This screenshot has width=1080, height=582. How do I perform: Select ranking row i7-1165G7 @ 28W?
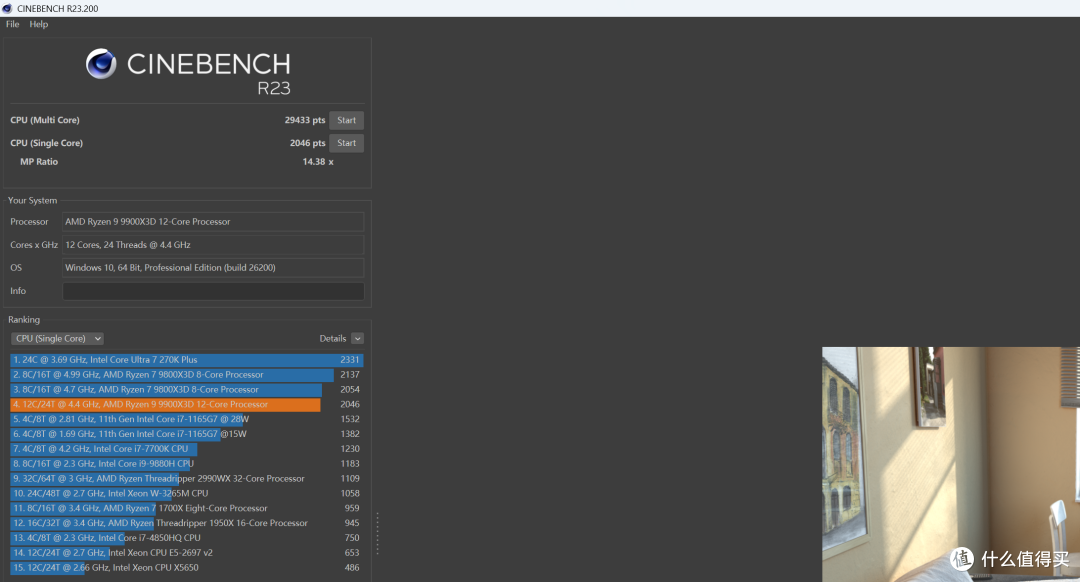pos(187,419)
